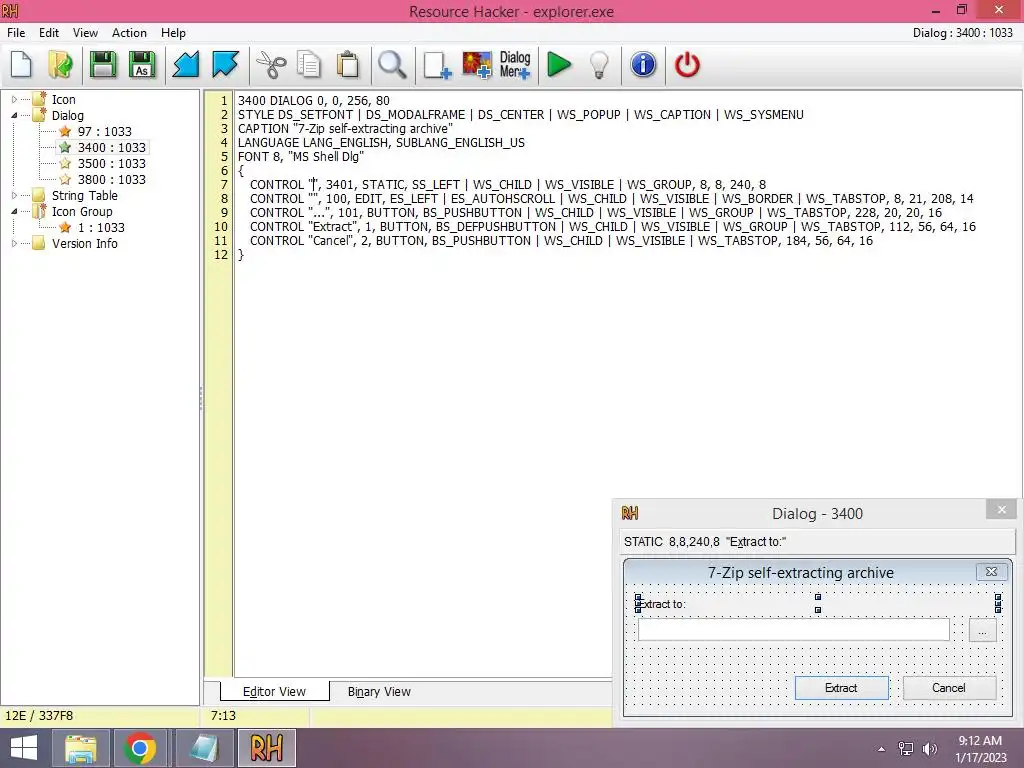Open Find with the magnifying glass icon

pos(392,65)
